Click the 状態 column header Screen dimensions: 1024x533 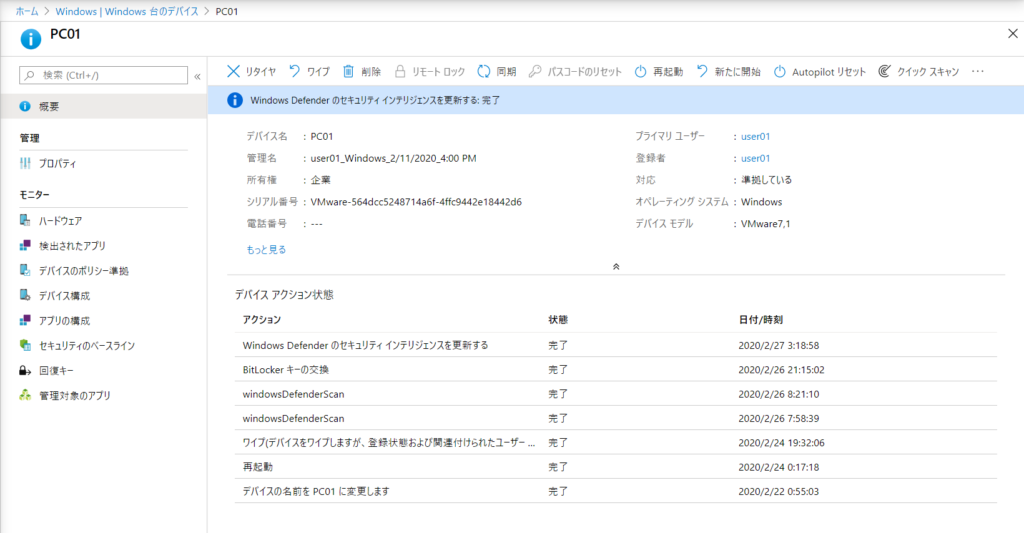(558, 319)
